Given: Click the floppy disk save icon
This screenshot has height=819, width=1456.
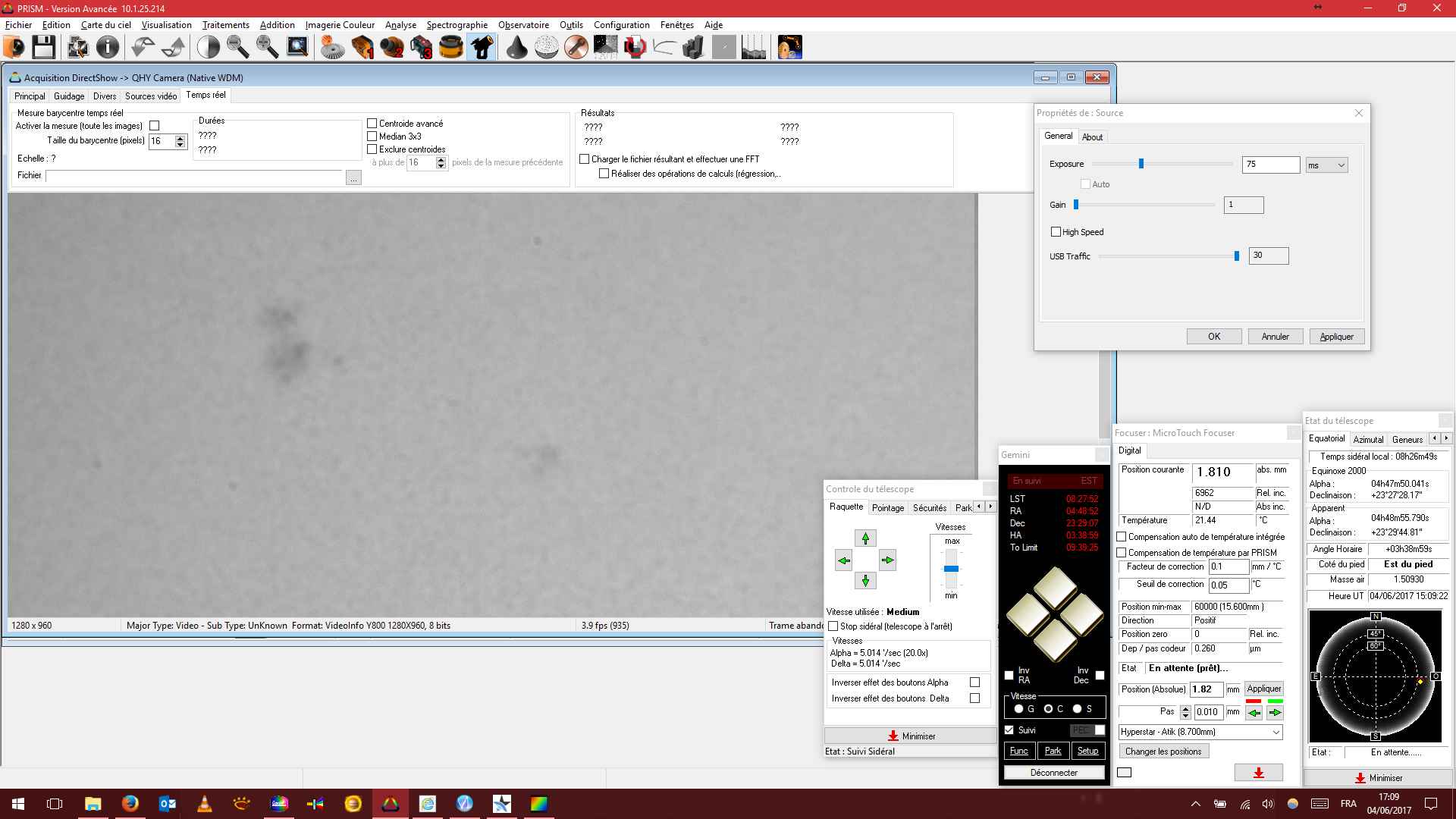Looking at the screenshot, I should [x=43, y=47].
